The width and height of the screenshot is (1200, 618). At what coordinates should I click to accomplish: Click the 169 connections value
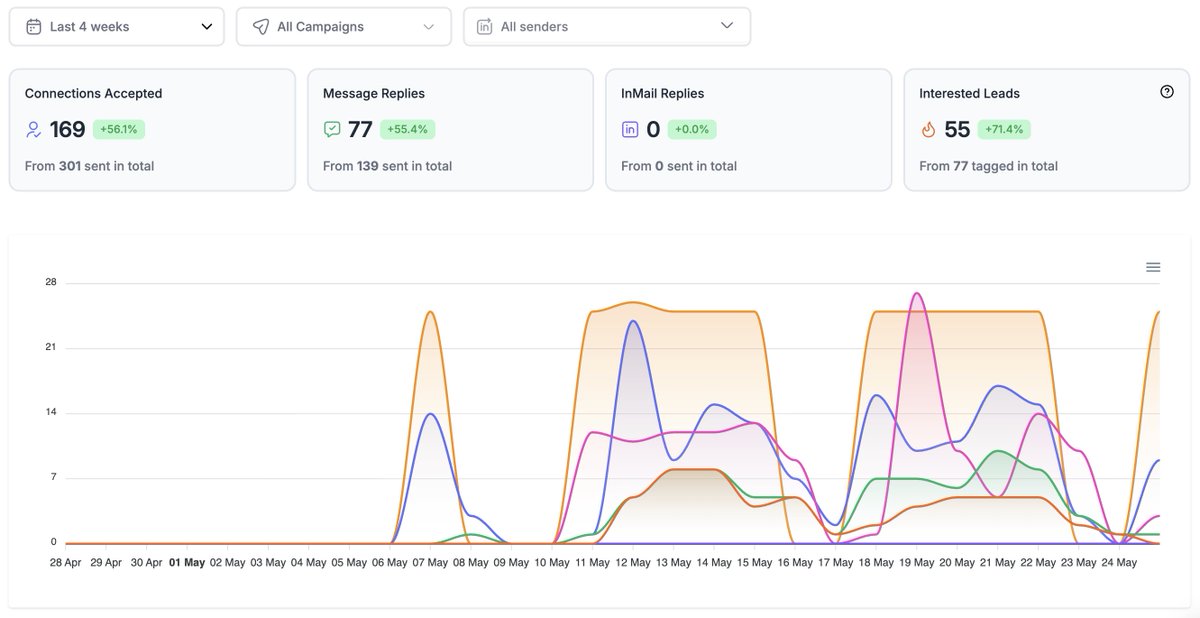point(67,129)
